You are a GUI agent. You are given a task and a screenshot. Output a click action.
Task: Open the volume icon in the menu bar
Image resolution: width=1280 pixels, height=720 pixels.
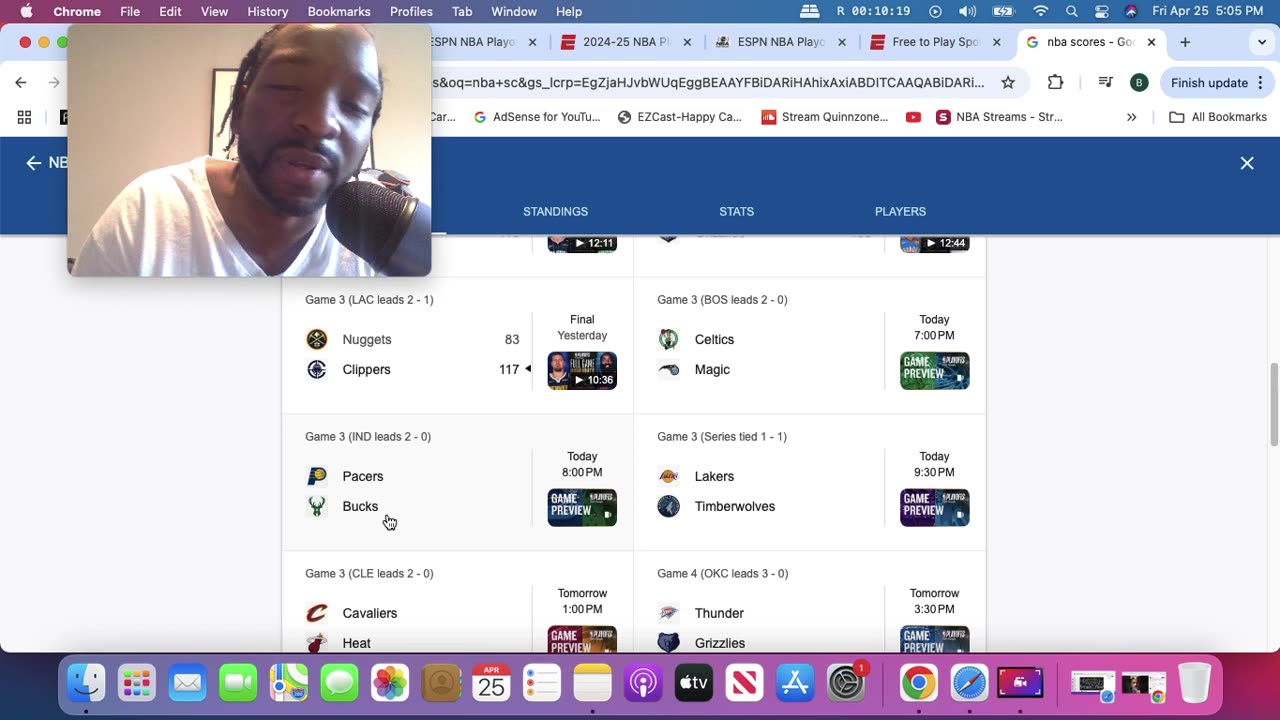(x=967, y=11)
